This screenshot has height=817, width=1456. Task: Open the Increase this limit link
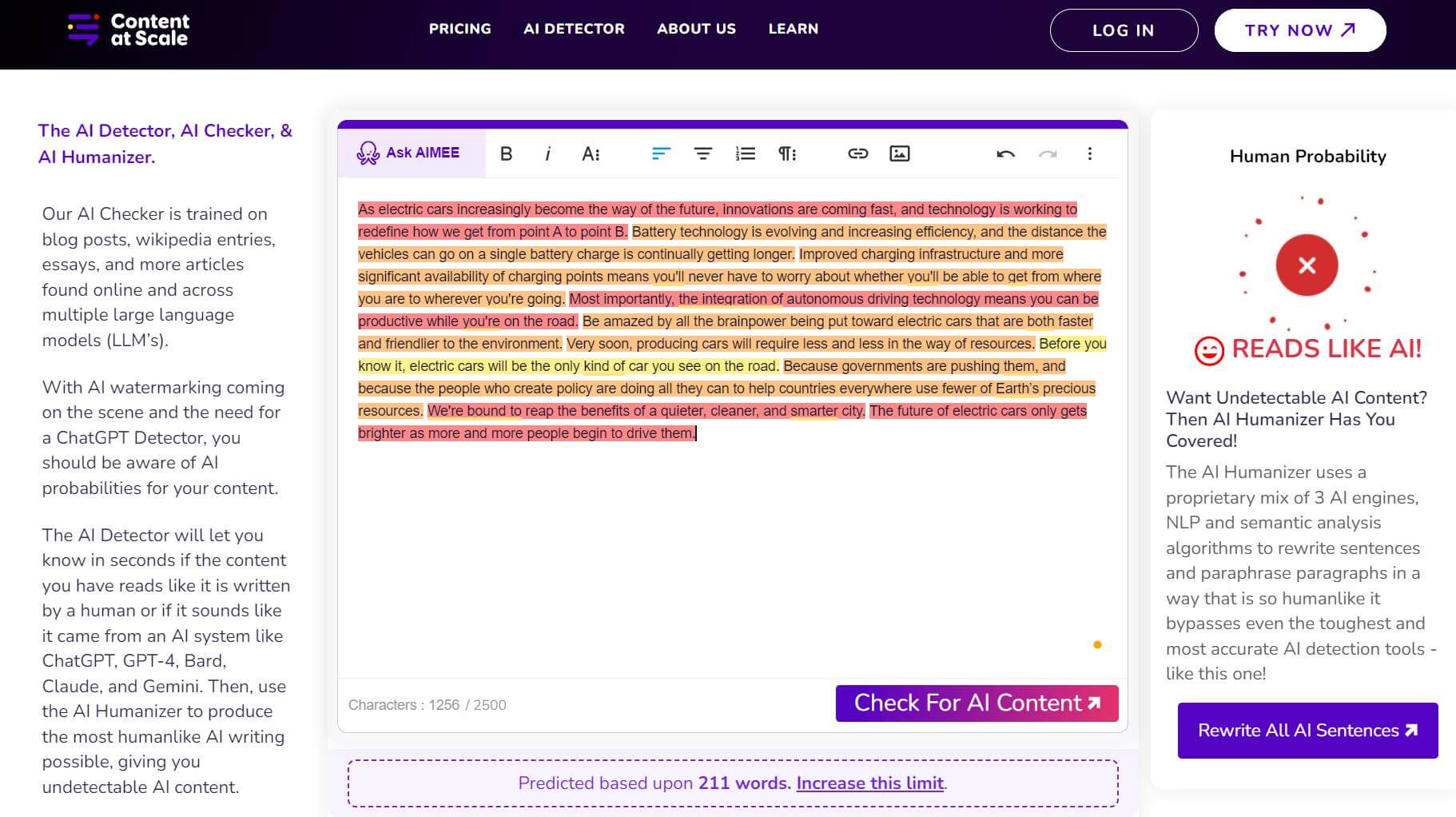click(x=870, y=783)
